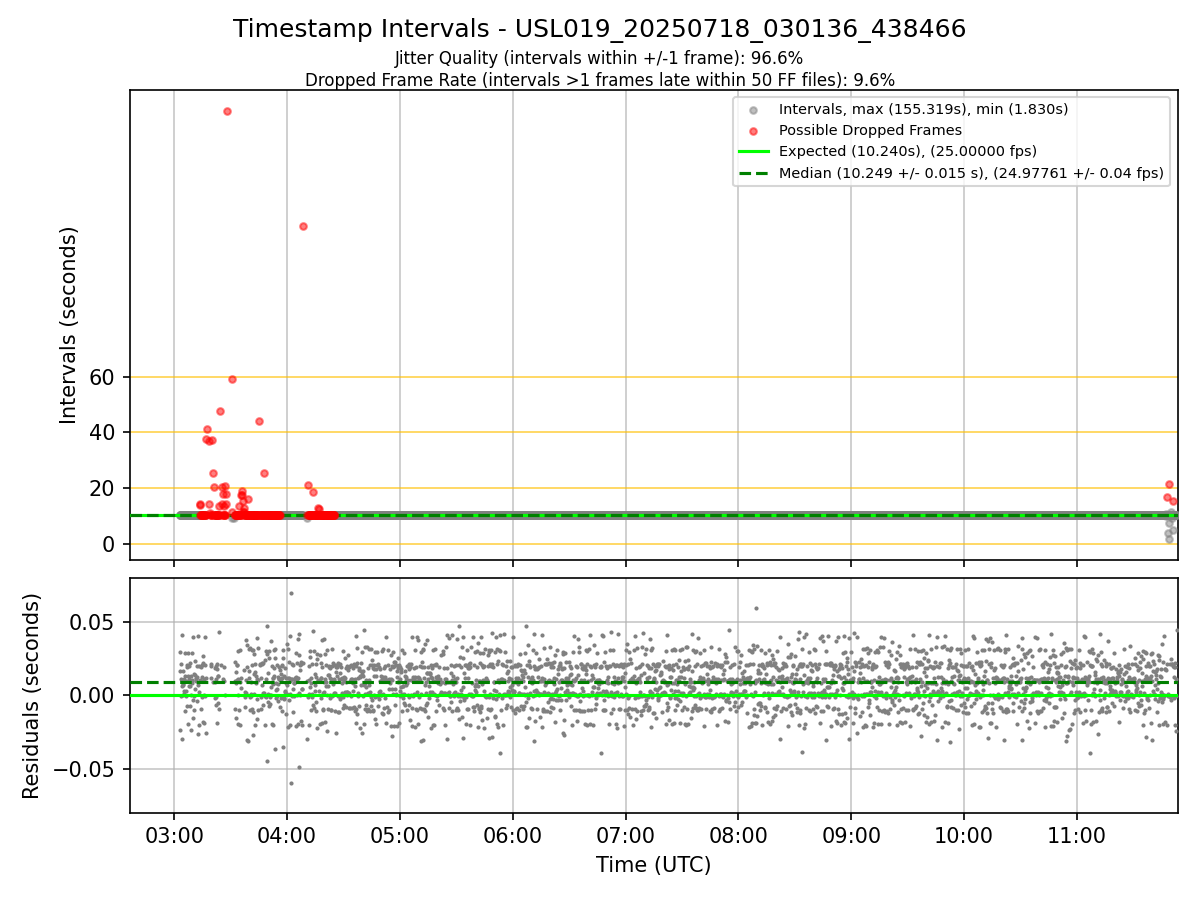Click the '03:00' time tick label
This screenshot has width=1200, height=900.
pos(174,834)
